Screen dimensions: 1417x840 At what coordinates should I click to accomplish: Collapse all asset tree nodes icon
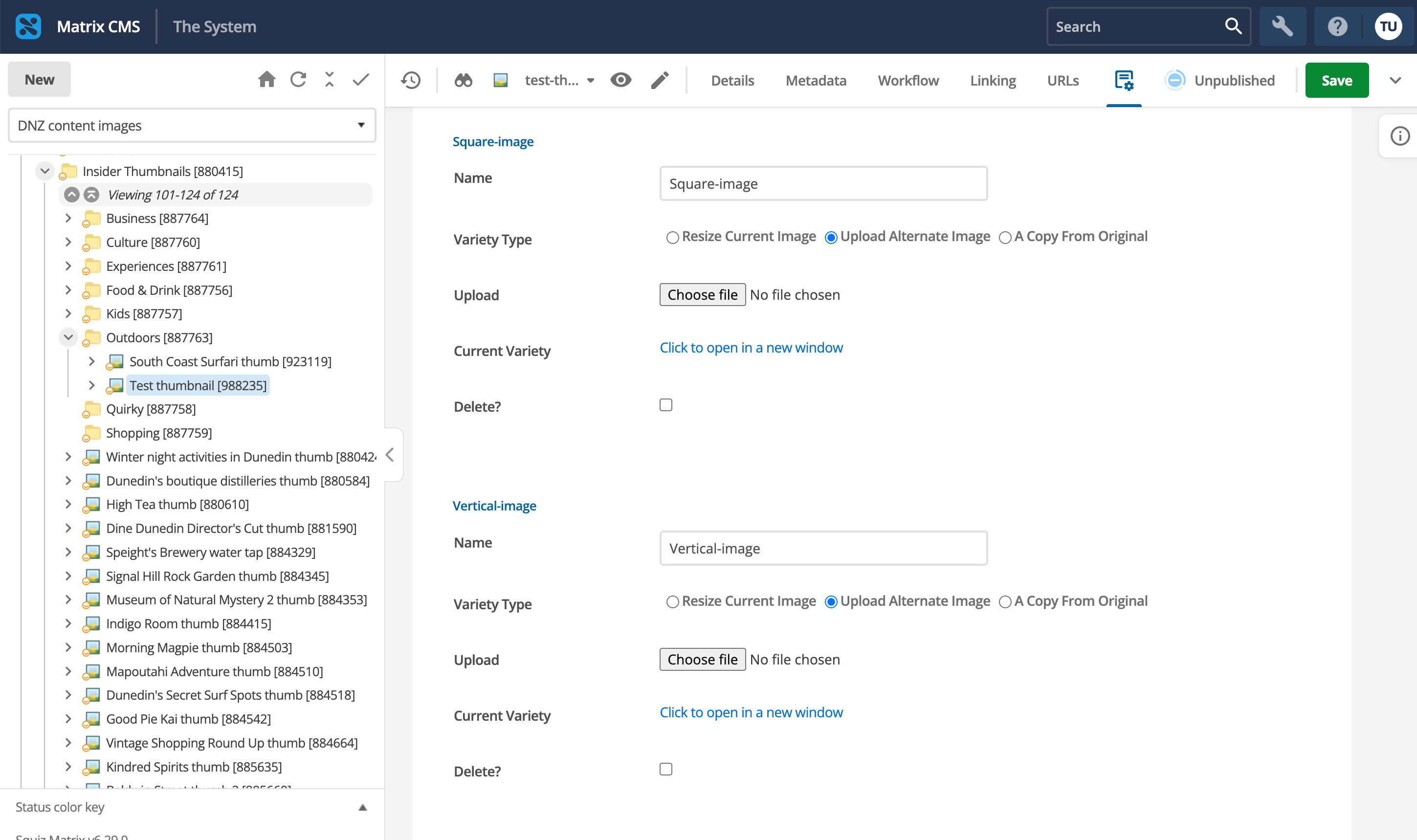(x=330, y=79)
